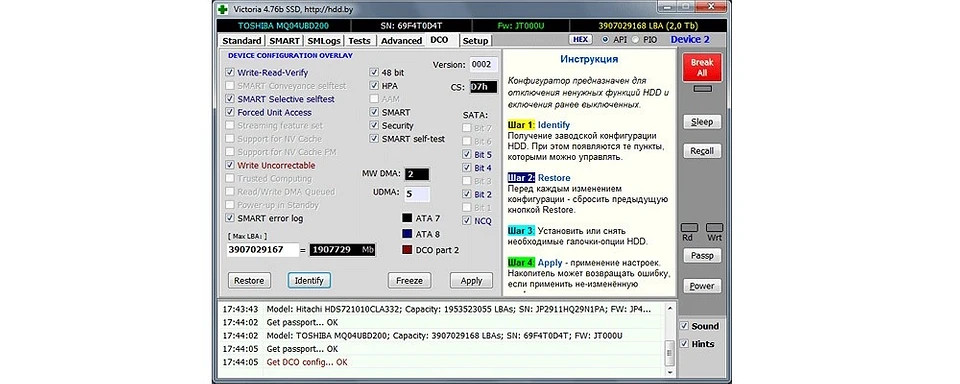Click the black ATA 7 color square
Screen dimensions: 960x384
[407, 218]
